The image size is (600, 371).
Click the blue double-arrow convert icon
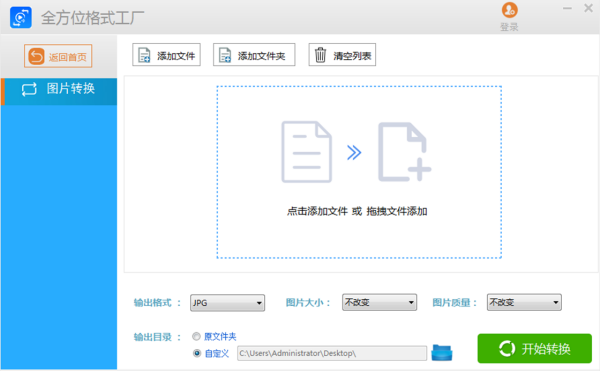click(x=354, y=152)
